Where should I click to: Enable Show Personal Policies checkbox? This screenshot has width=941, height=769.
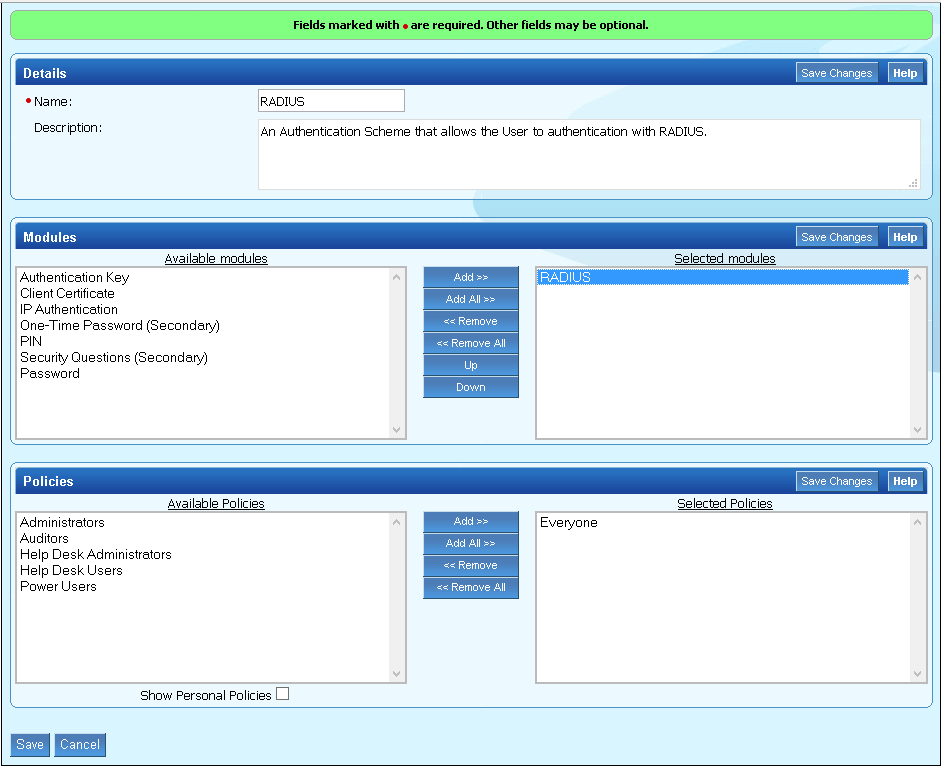[283, 694]
